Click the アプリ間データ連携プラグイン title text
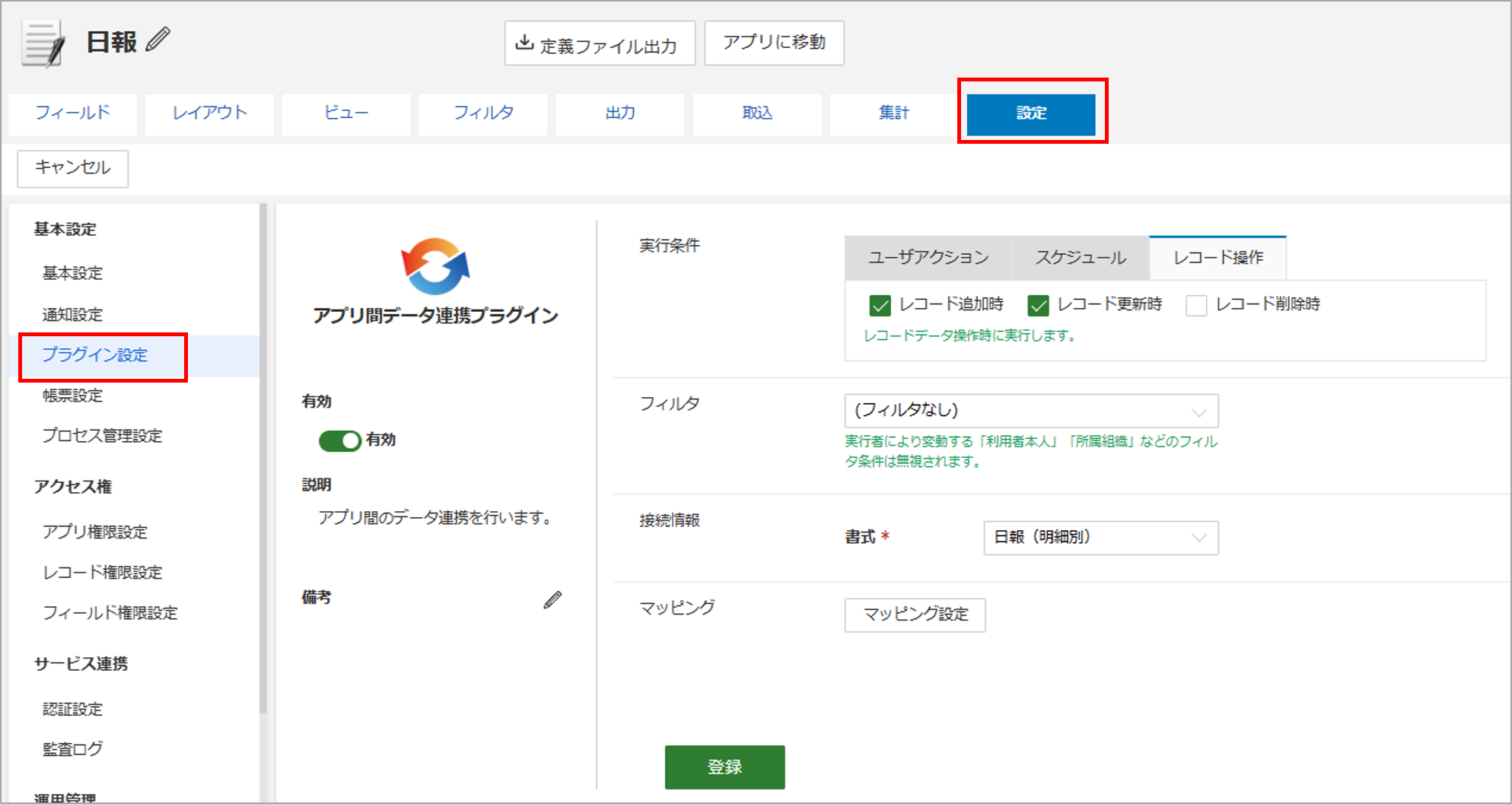The width and height of the screenshot is (1512, 804). coord(436,316)
